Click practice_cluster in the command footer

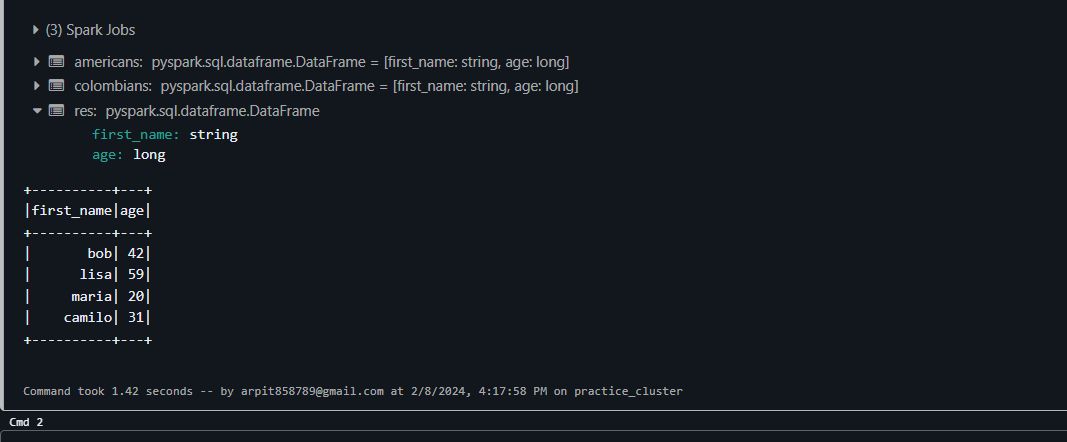(x=628, y=392)
